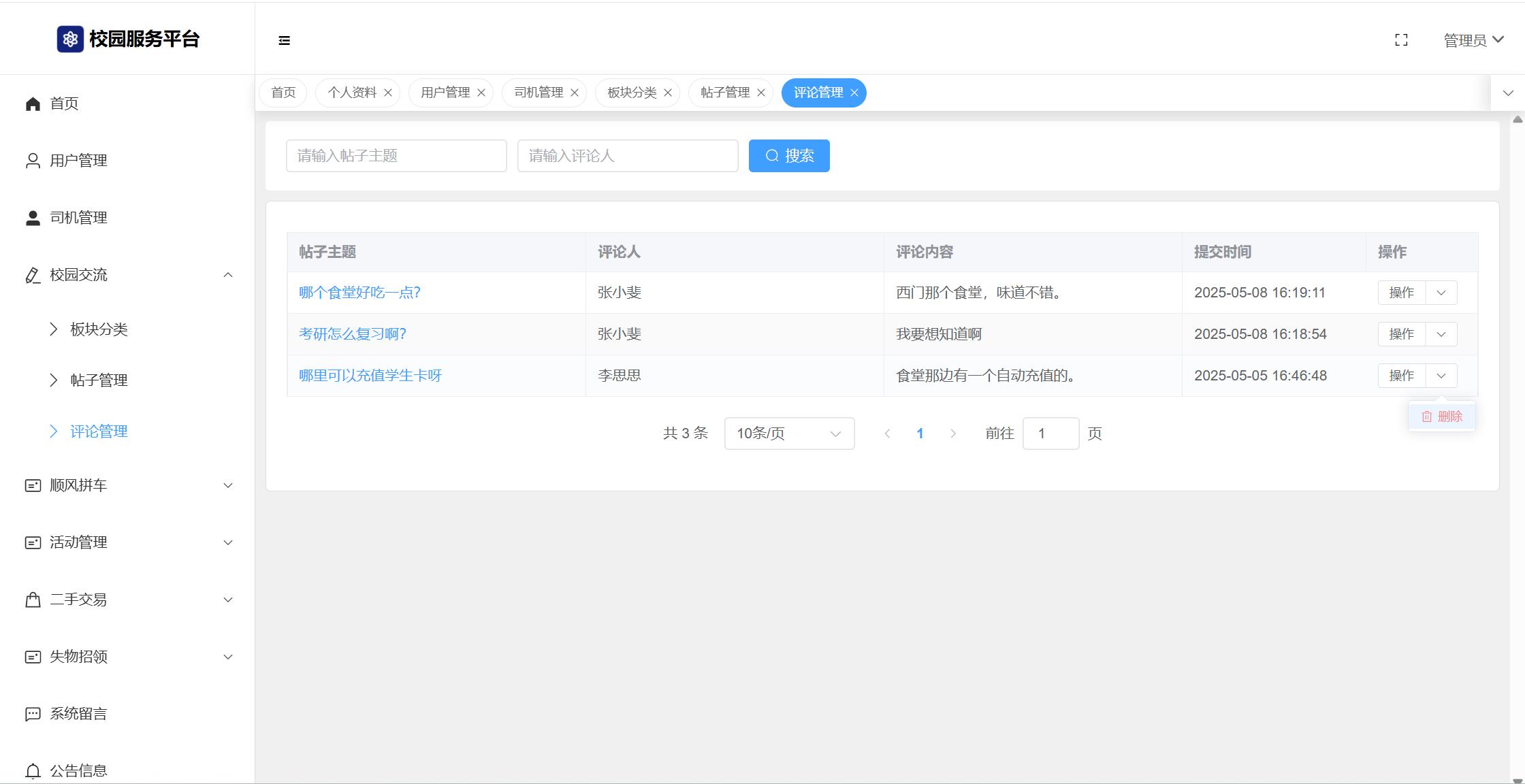Open the 哪个食堂好吃一点? post link

[359, 293]
